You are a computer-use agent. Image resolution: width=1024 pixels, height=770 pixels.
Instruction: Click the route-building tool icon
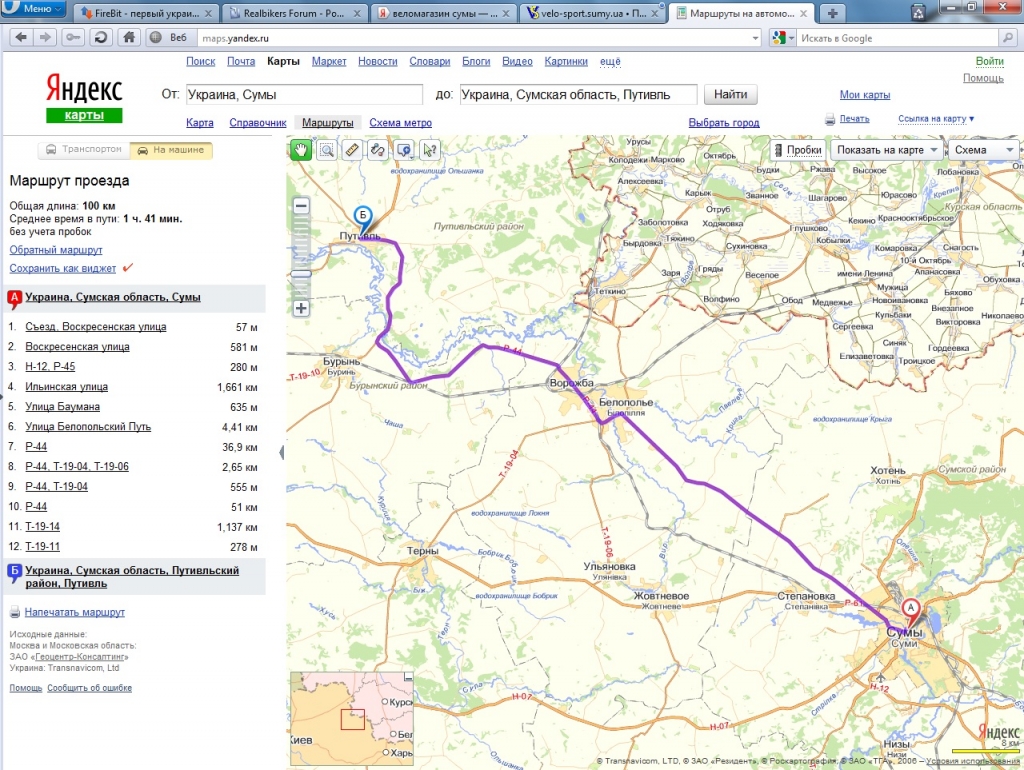point(378,150)
